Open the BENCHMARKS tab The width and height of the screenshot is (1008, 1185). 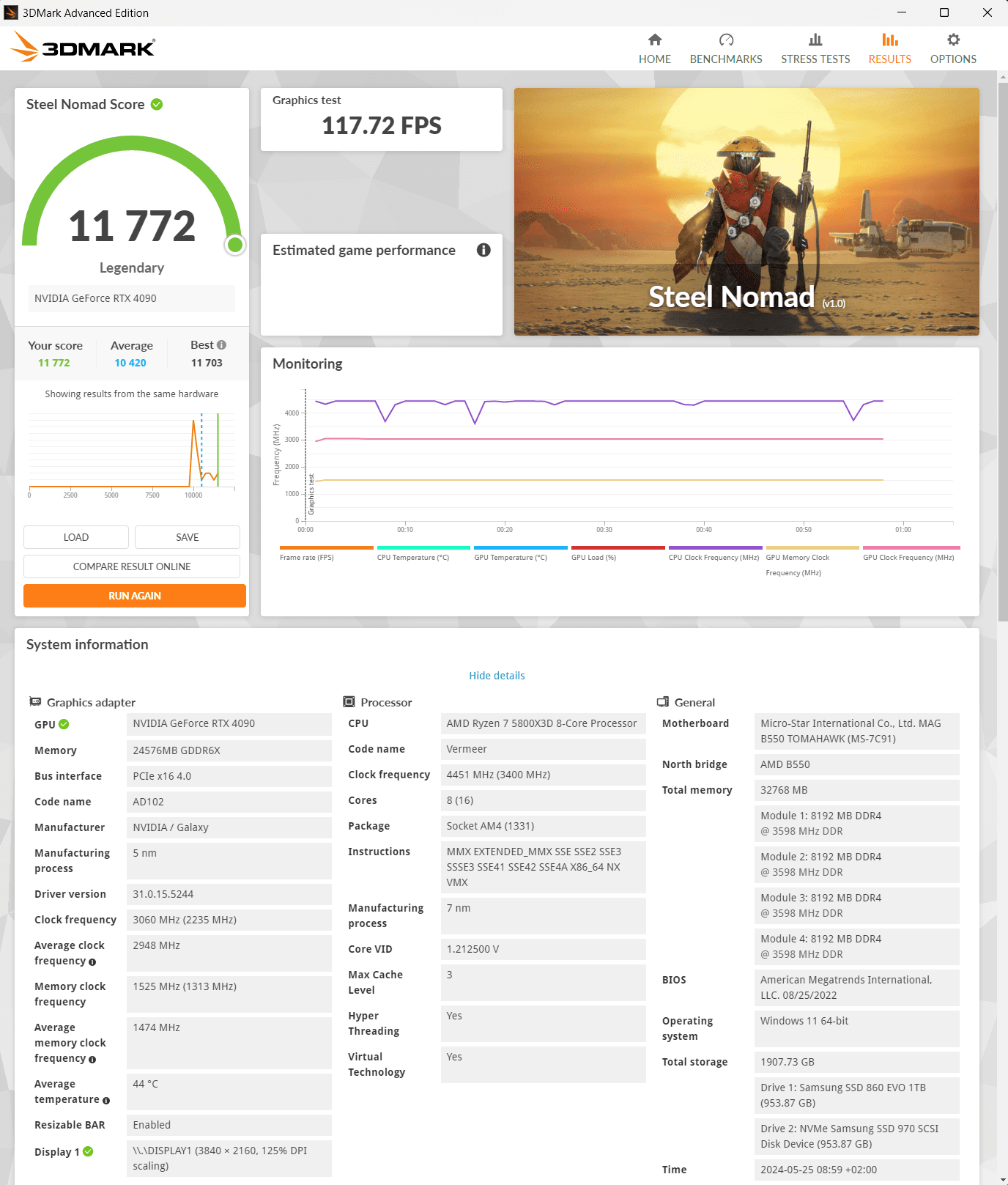coord(726,49)
